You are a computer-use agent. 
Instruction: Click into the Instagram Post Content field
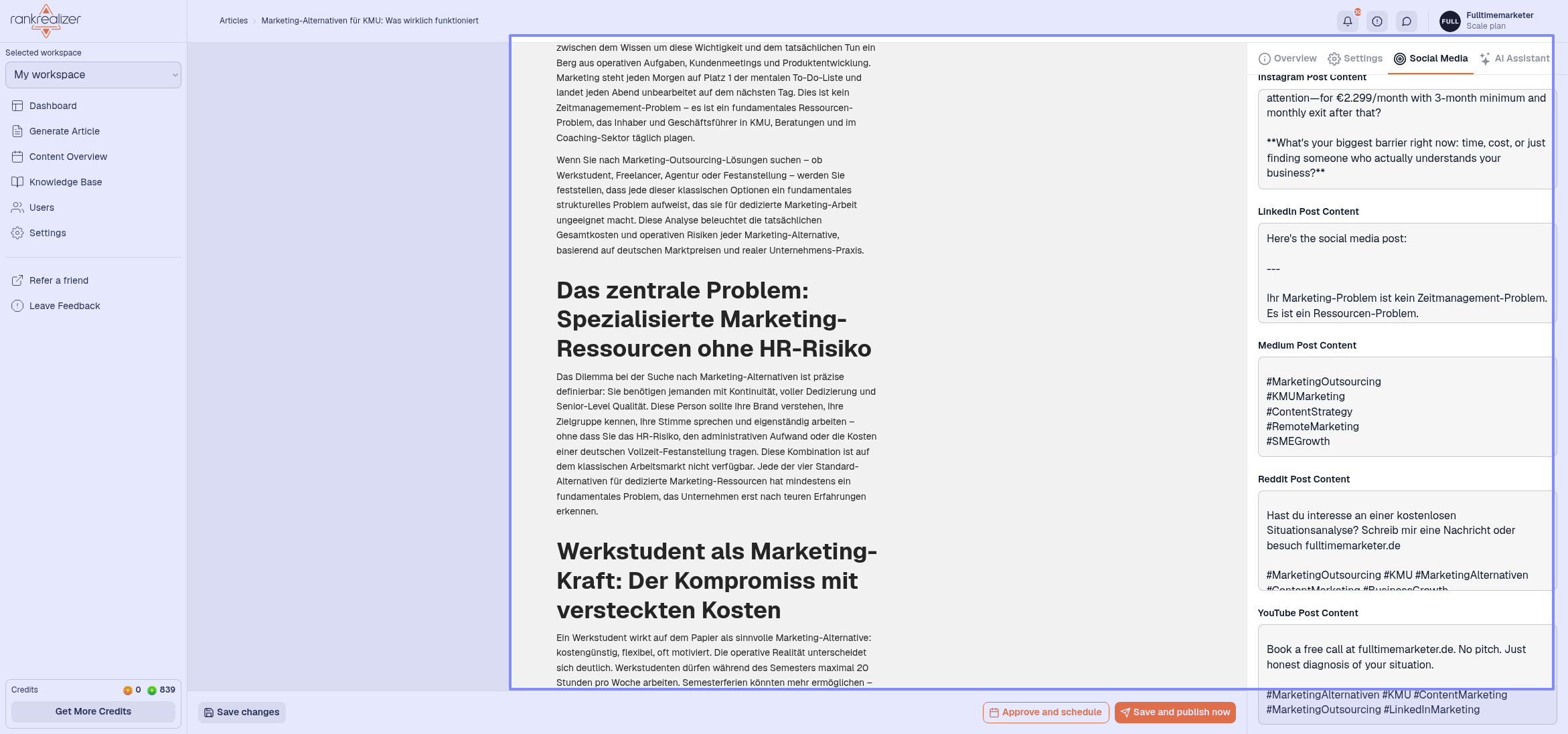(1407, 139)
